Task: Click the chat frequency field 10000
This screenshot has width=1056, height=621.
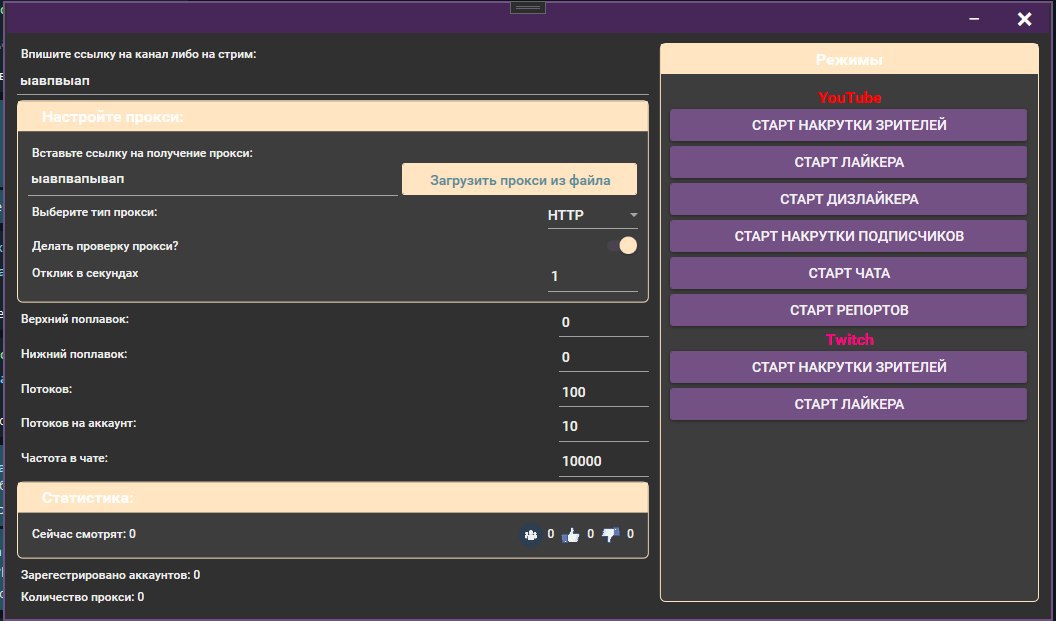Action: pyautogui.click(x=603, y=461)
